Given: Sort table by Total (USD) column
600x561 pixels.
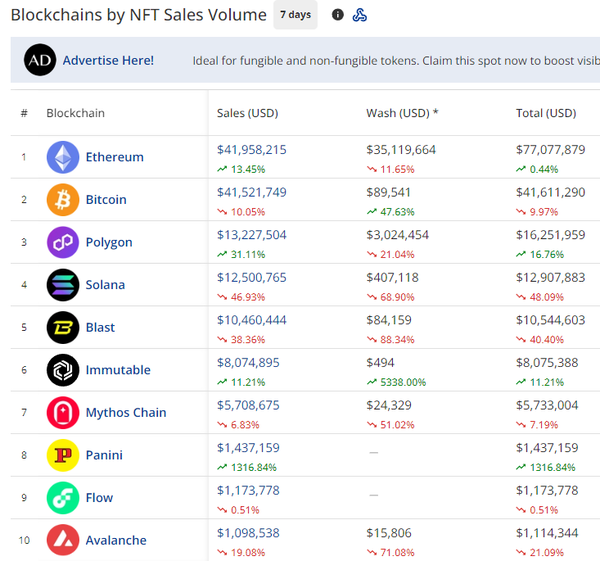Looking at the screenshot, I should click(545, 113).
